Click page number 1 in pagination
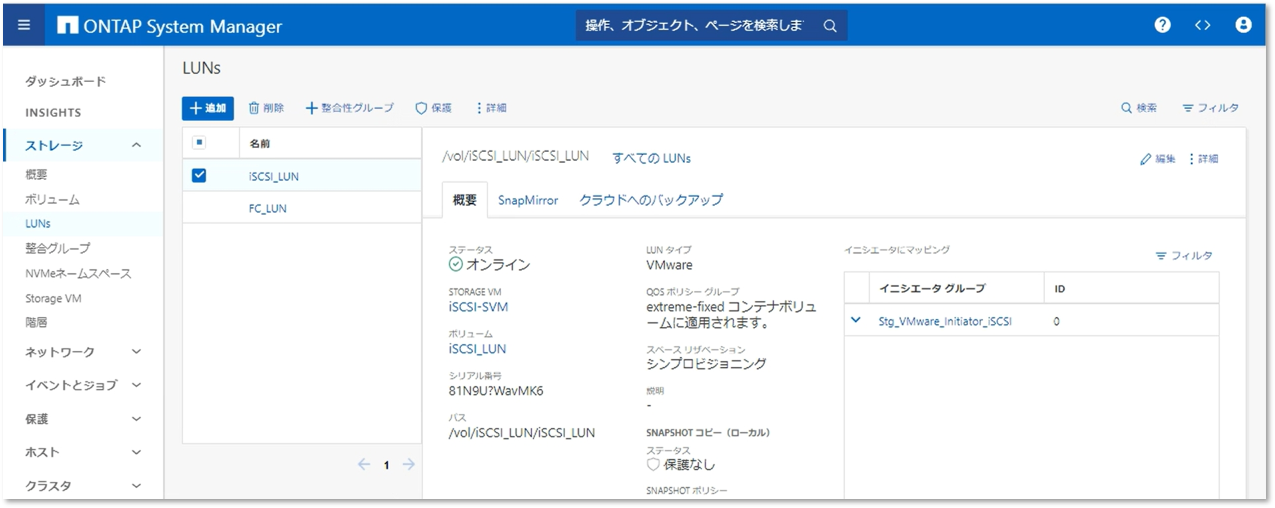Screen dimensions: 1275x508 [x=386, y=465]
